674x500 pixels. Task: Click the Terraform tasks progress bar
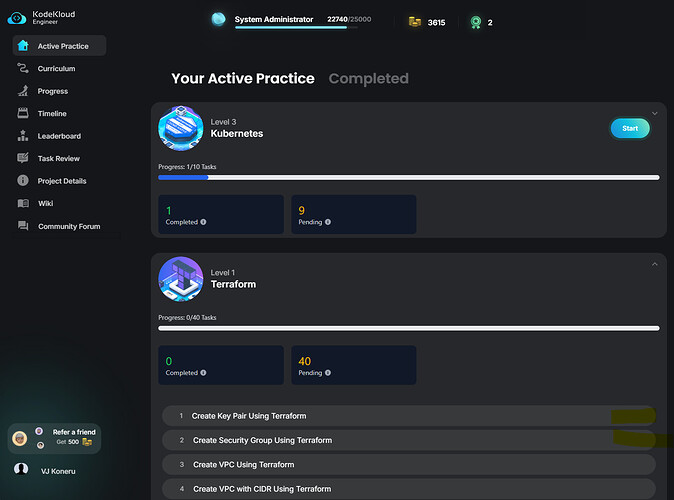coord(408,328)
